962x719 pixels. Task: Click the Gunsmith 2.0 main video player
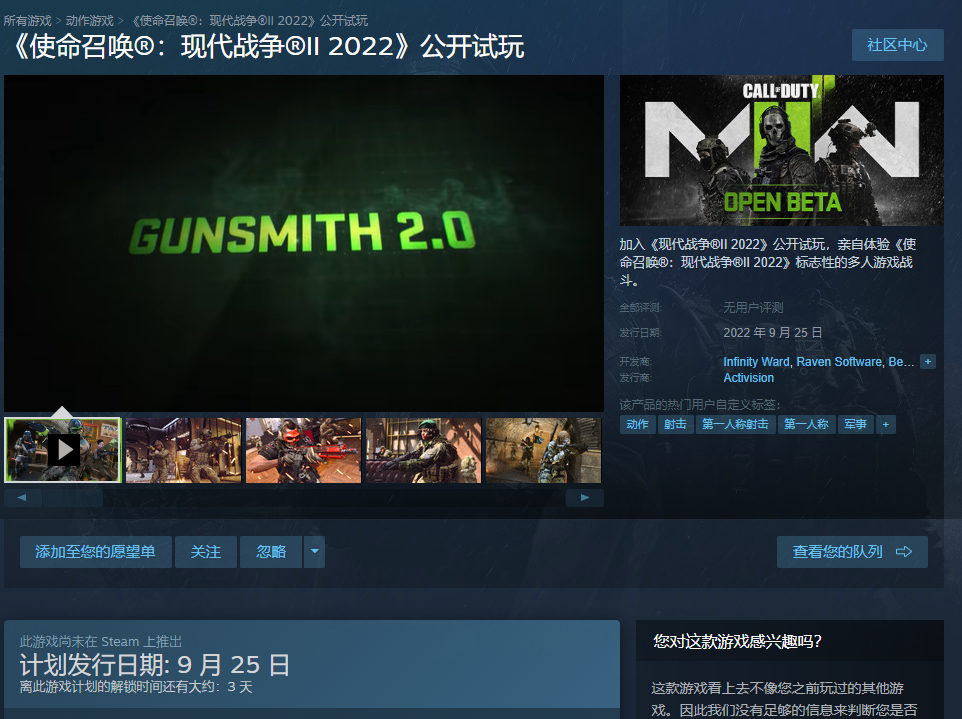click(304, 243)
